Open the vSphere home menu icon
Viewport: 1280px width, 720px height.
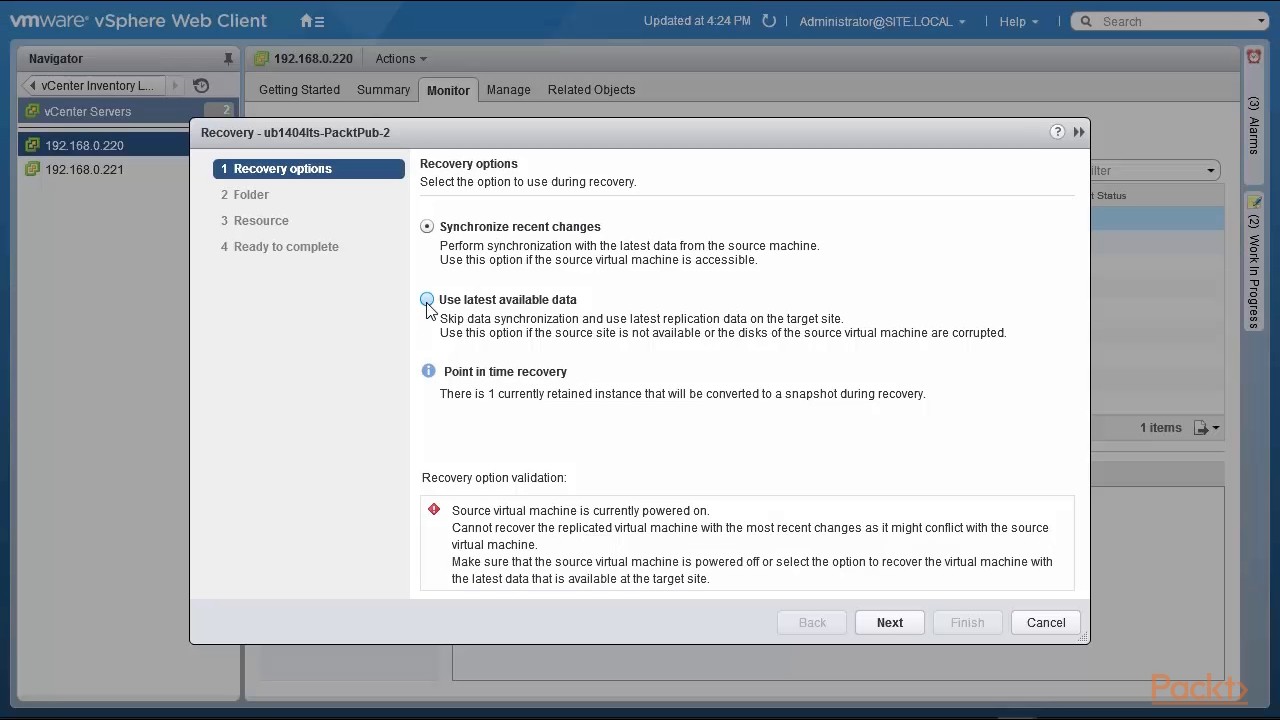pyautogui.click(x=311, y=21)
